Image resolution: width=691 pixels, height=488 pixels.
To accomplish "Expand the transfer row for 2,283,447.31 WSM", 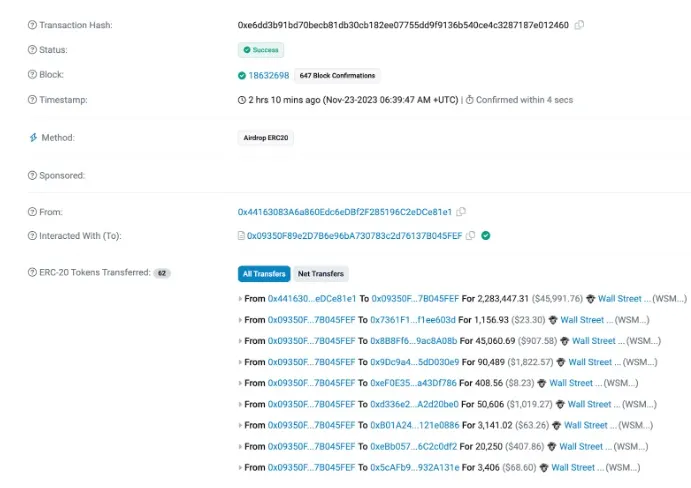I will click(240, 299).
